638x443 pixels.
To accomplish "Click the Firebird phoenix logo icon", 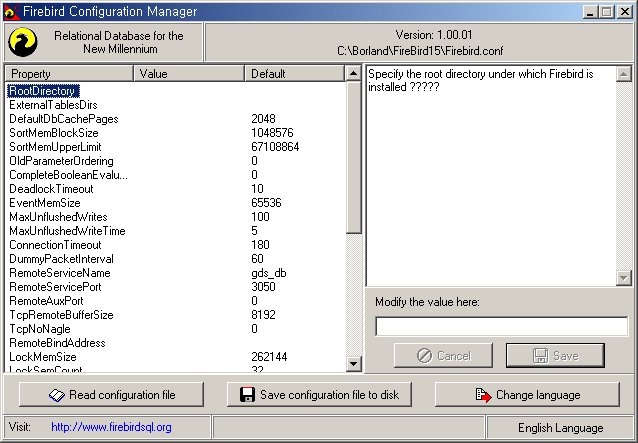I will (x=23, y=42).
